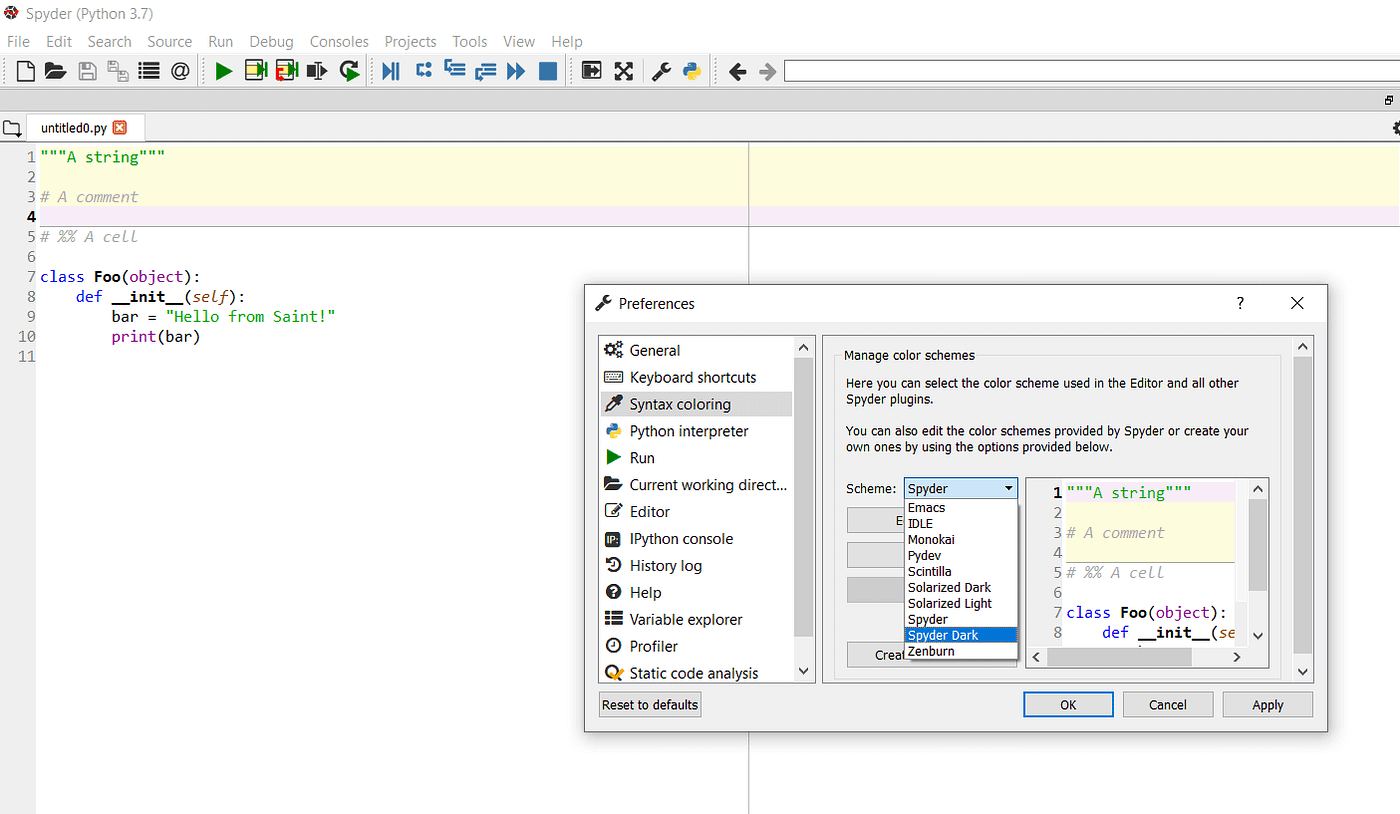Open the File menu
This screenshot has width=1400, height=814.
[18, 41]
